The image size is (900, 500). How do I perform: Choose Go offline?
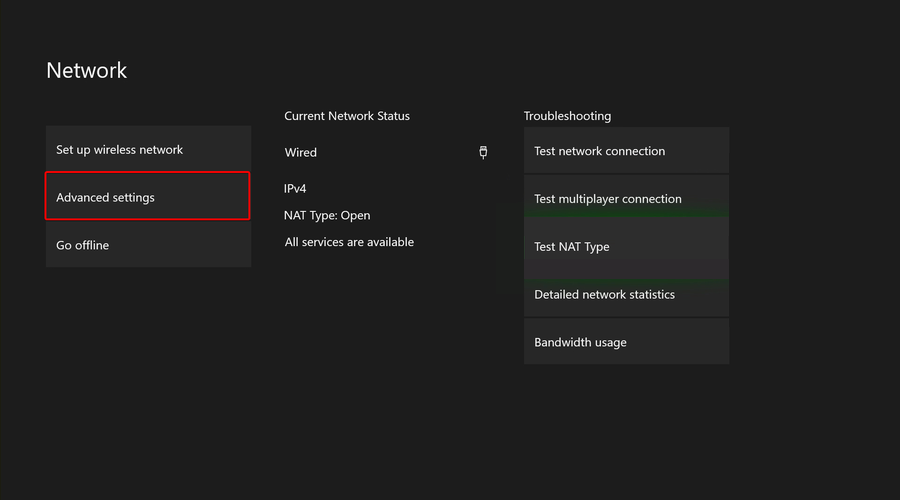pos(148,245)
